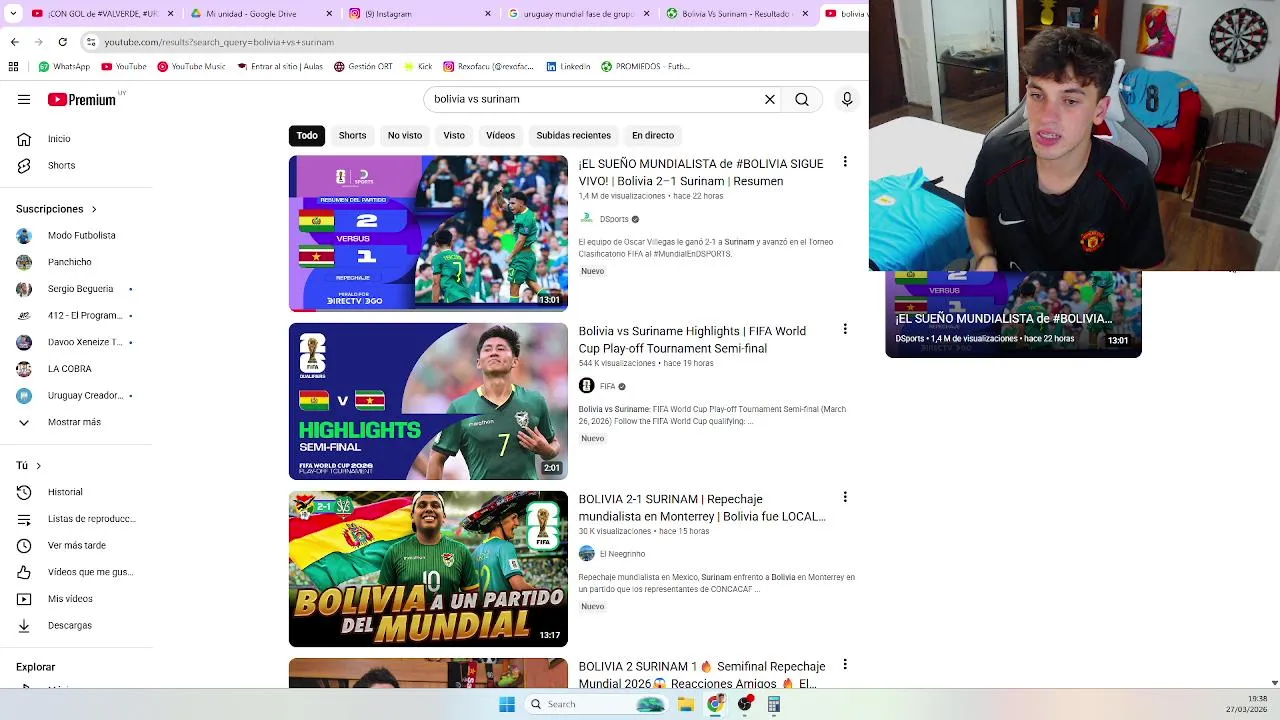Screen dimensions: 1280x720
Task: Open Chrome from the taskbar
Action: coord(715,704)
